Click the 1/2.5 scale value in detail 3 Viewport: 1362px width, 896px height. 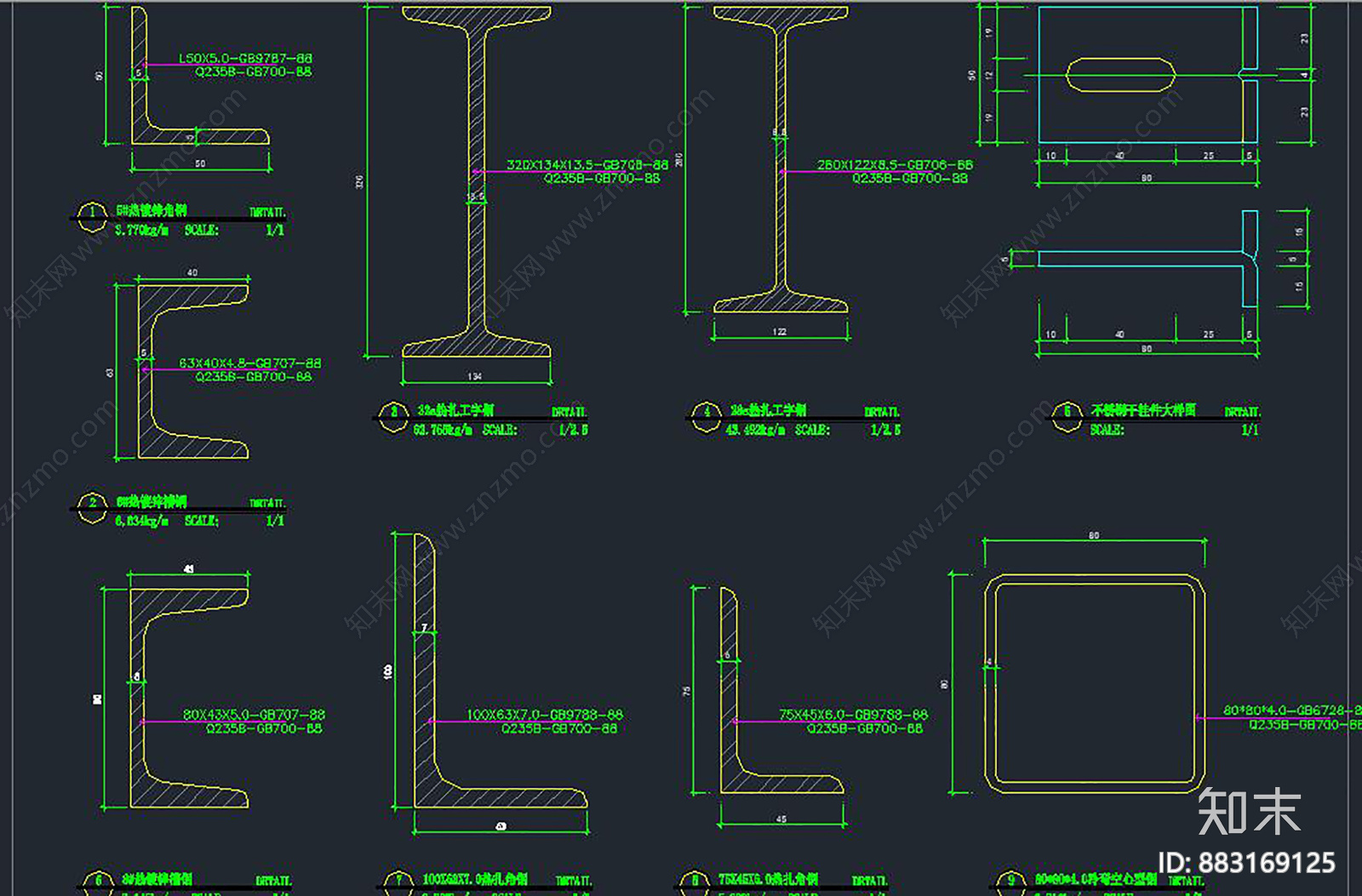573,430
